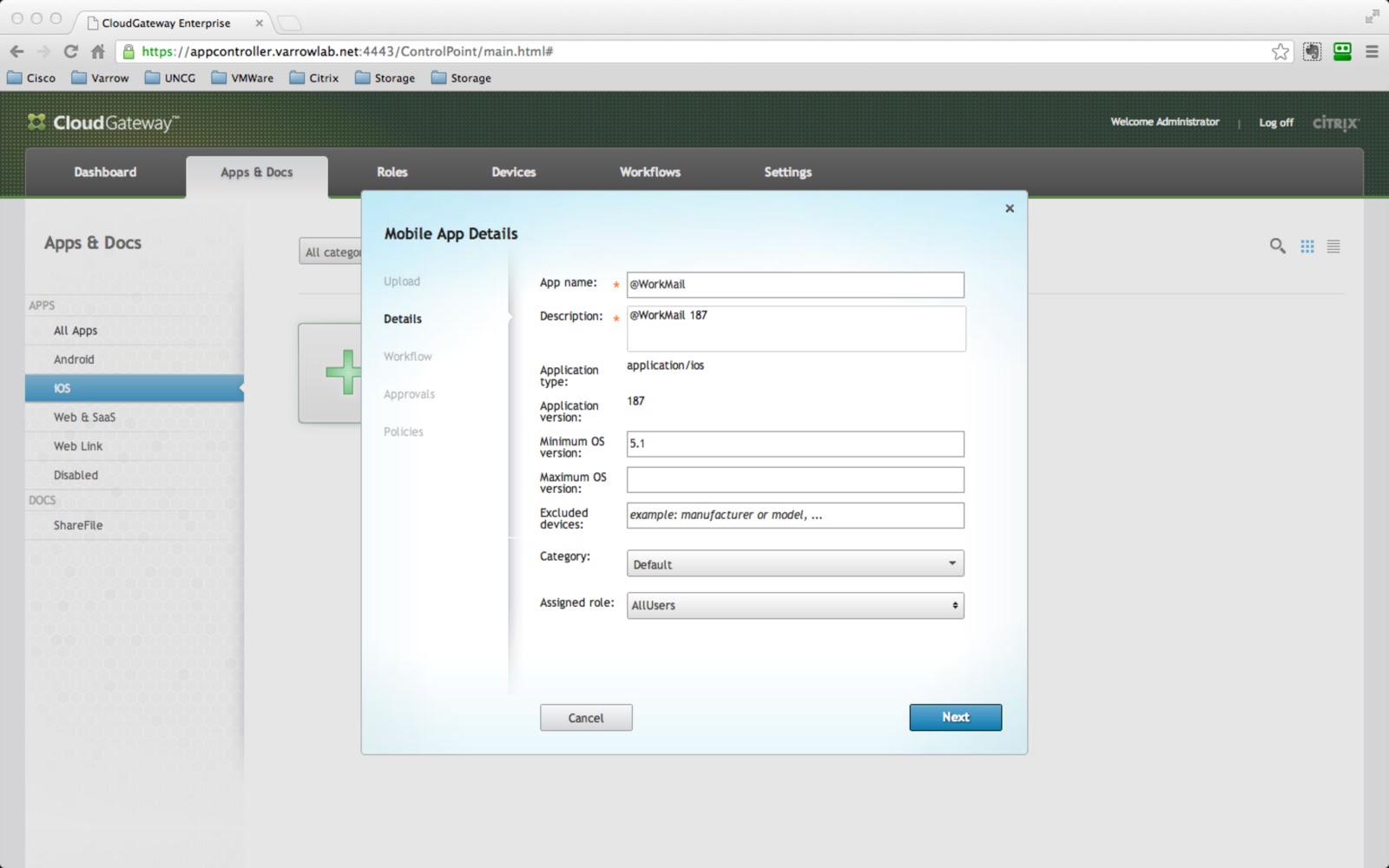Open the first Storage bookmarks folder
Viewport: 1389px width, 868px height.
385,78
